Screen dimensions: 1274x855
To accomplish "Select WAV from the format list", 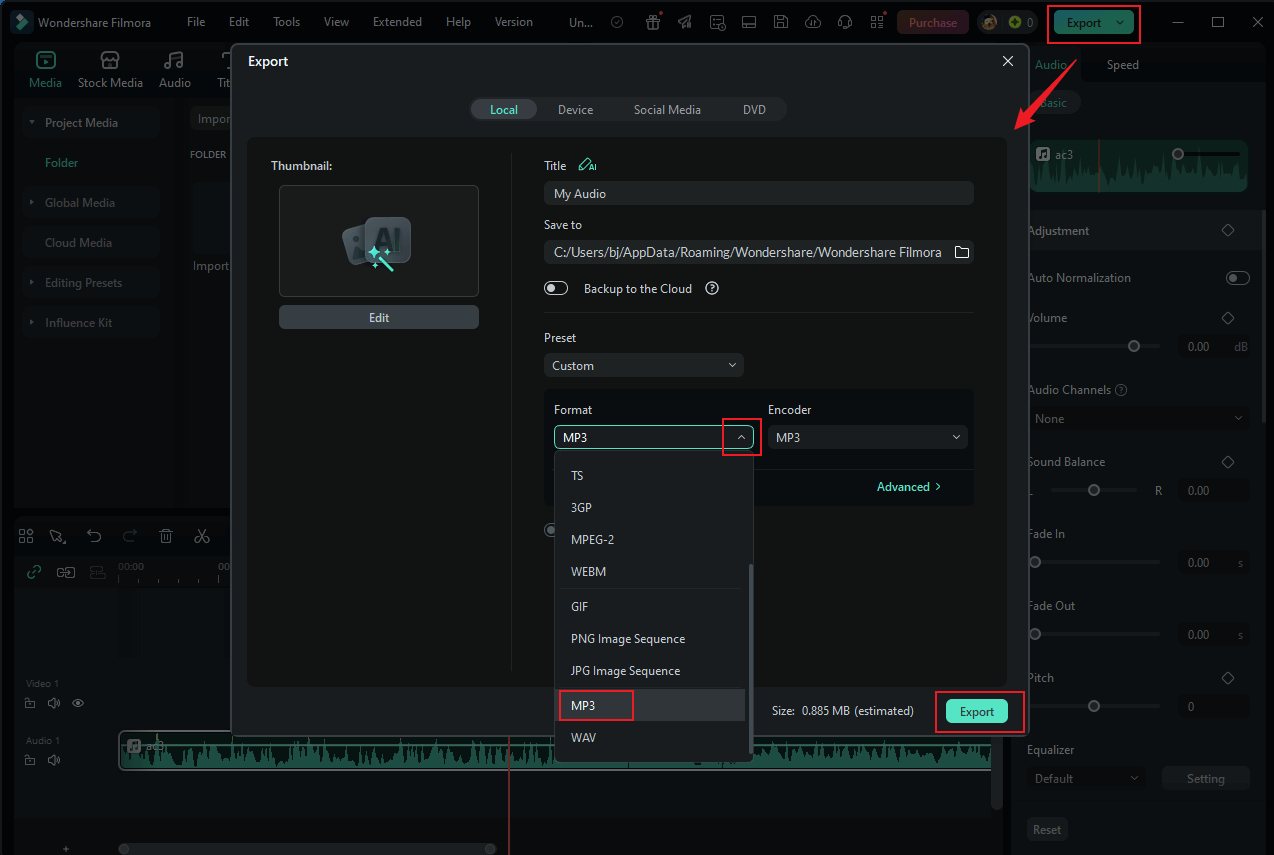I will 583,738.
